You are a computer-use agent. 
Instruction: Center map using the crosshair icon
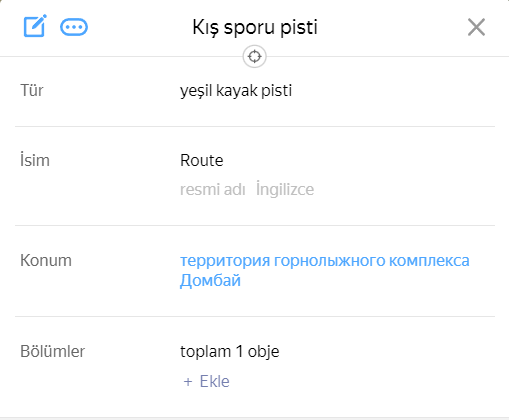254,56
